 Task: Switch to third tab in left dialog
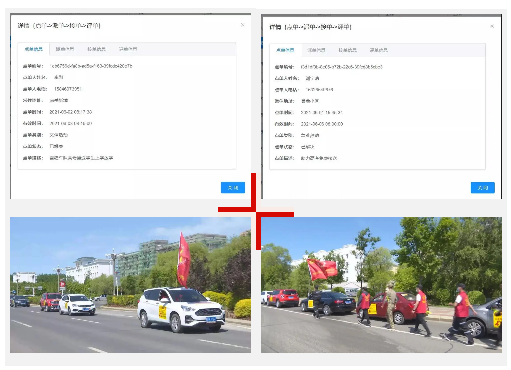point(96,49)
